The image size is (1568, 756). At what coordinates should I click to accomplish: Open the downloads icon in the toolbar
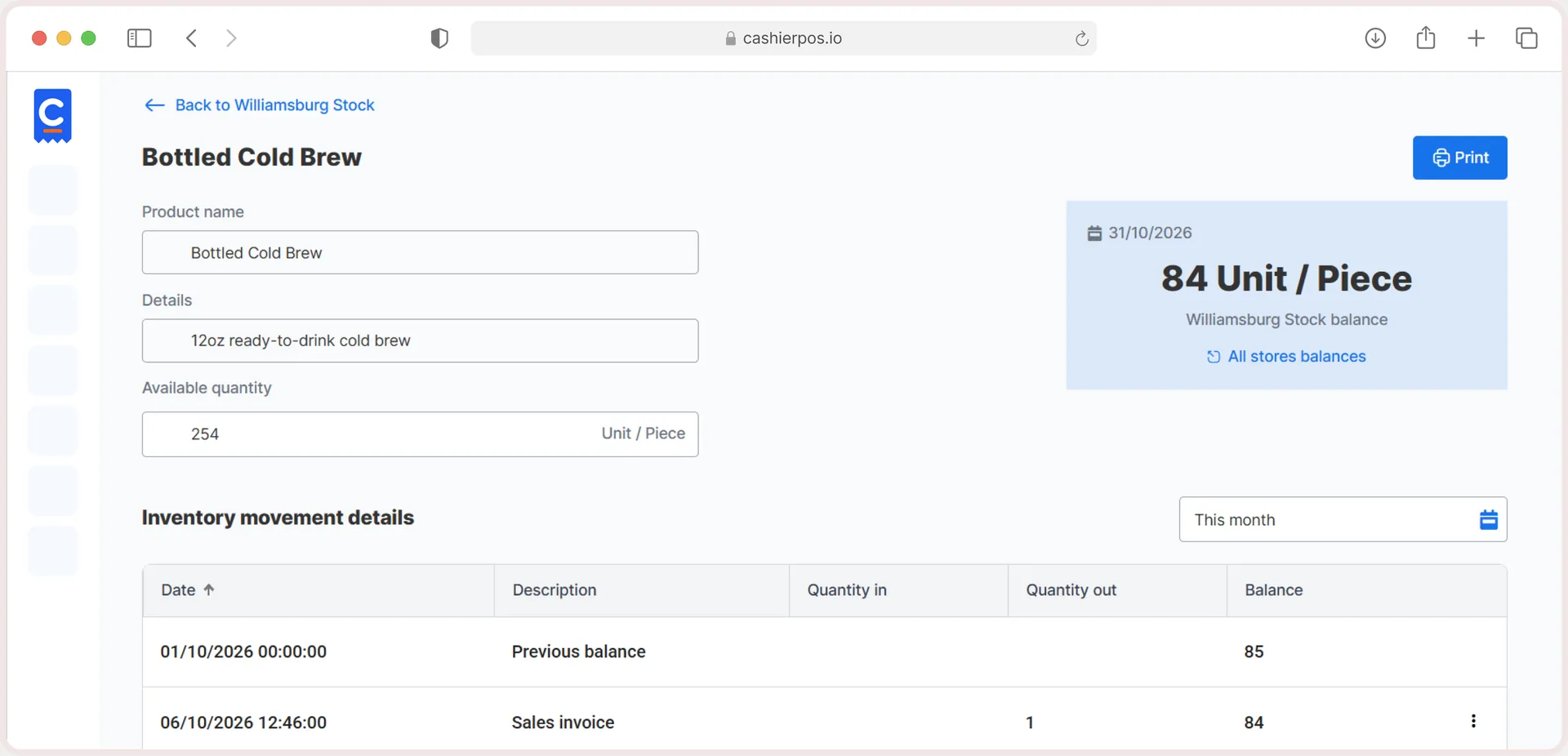[1375, 38]
